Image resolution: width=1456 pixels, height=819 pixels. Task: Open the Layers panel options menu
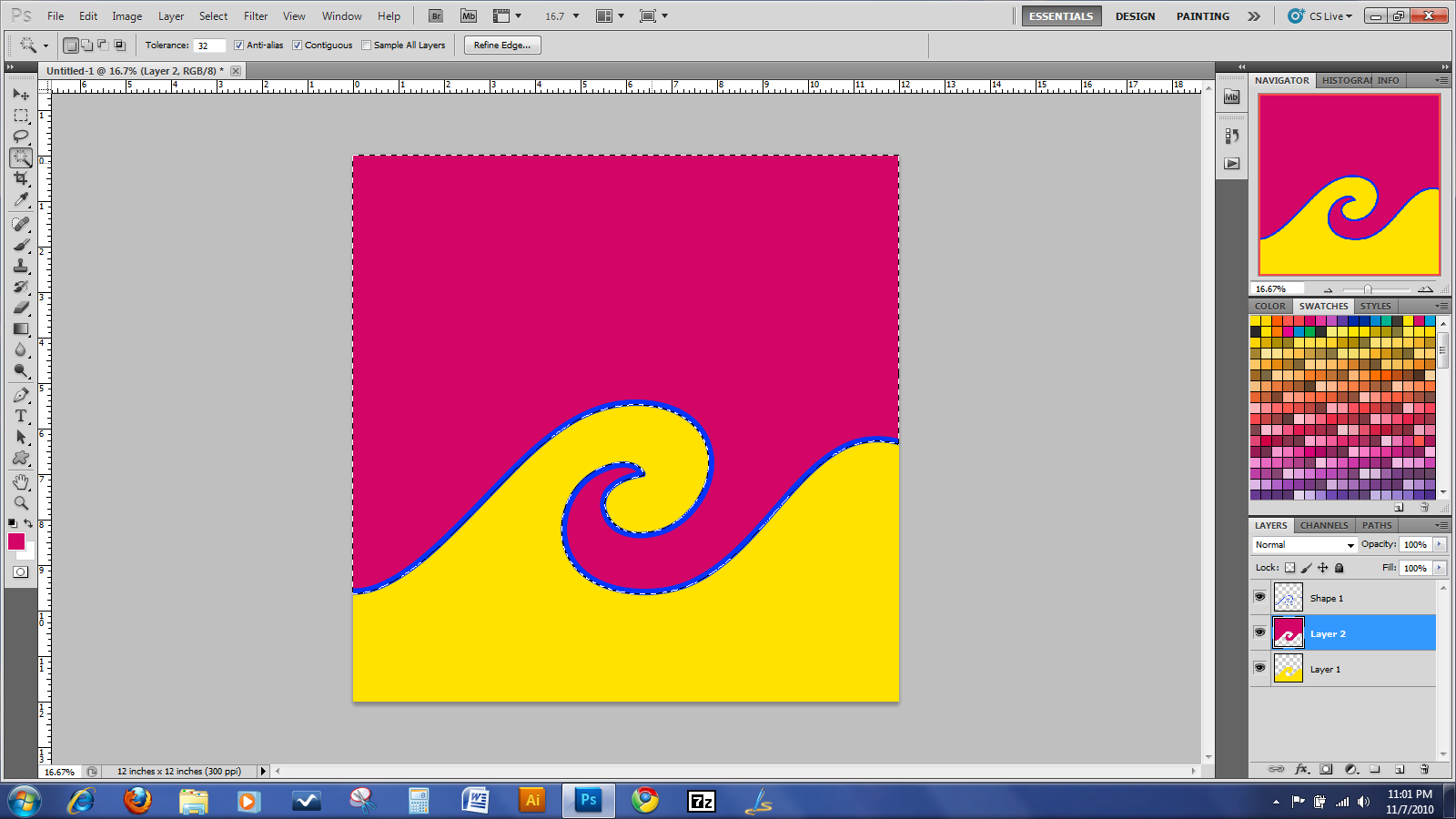(x=1441, y=525)
